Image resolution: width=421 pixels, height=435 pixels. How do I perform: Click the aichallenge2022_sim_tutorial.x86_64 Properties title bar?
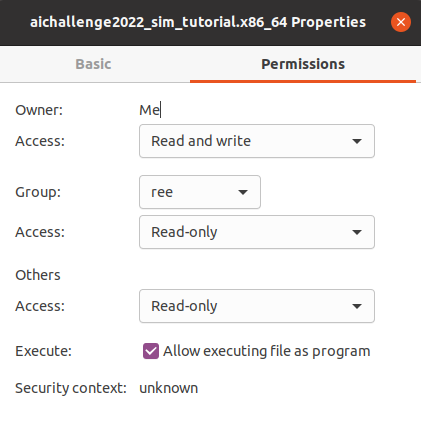click(198, 22)
